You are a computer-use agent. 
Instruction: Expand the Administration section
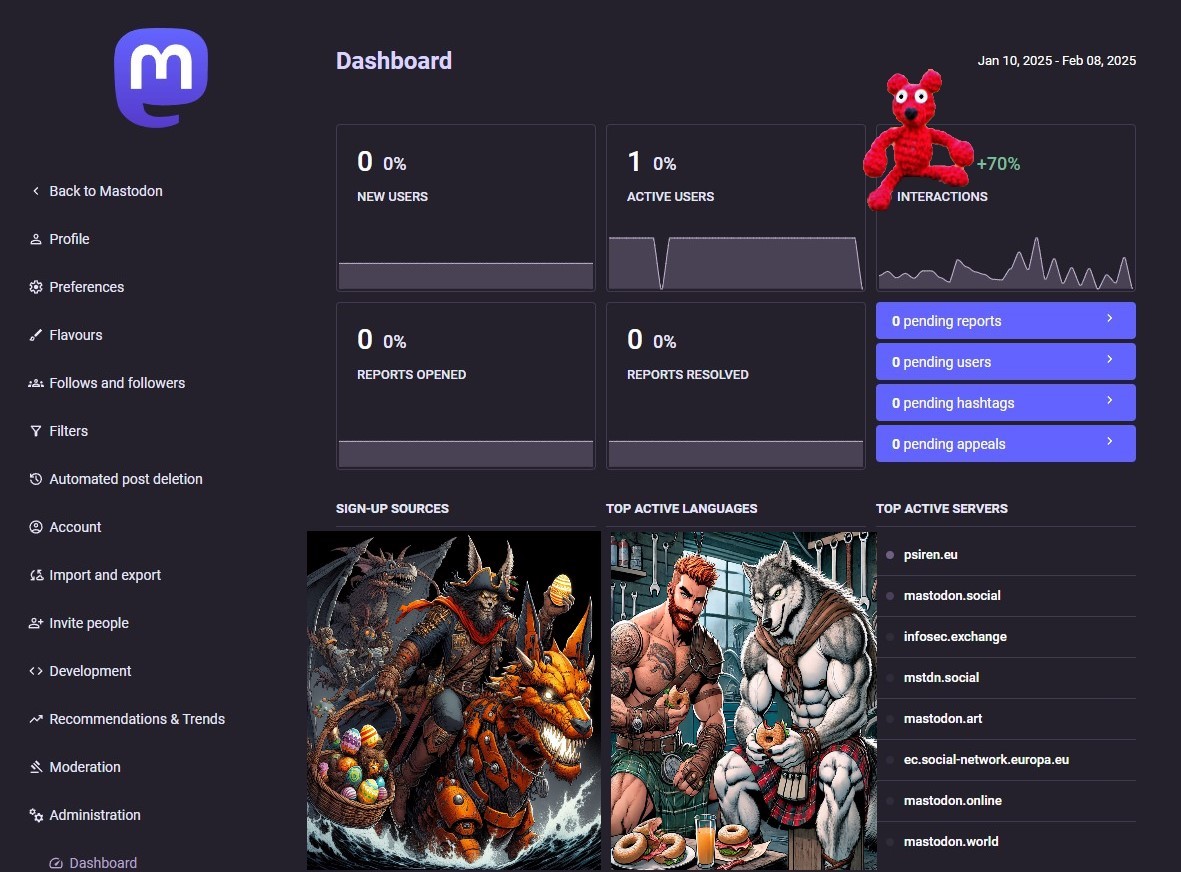94,816
